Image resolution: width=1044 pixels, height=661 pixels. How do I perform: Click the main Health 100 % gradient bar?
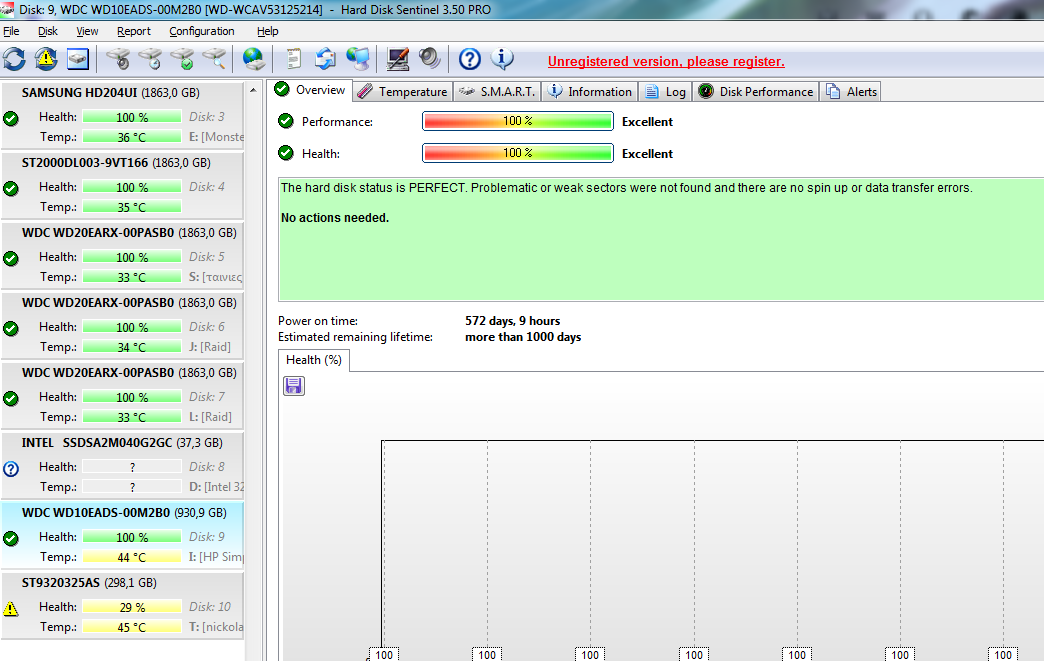517,153
